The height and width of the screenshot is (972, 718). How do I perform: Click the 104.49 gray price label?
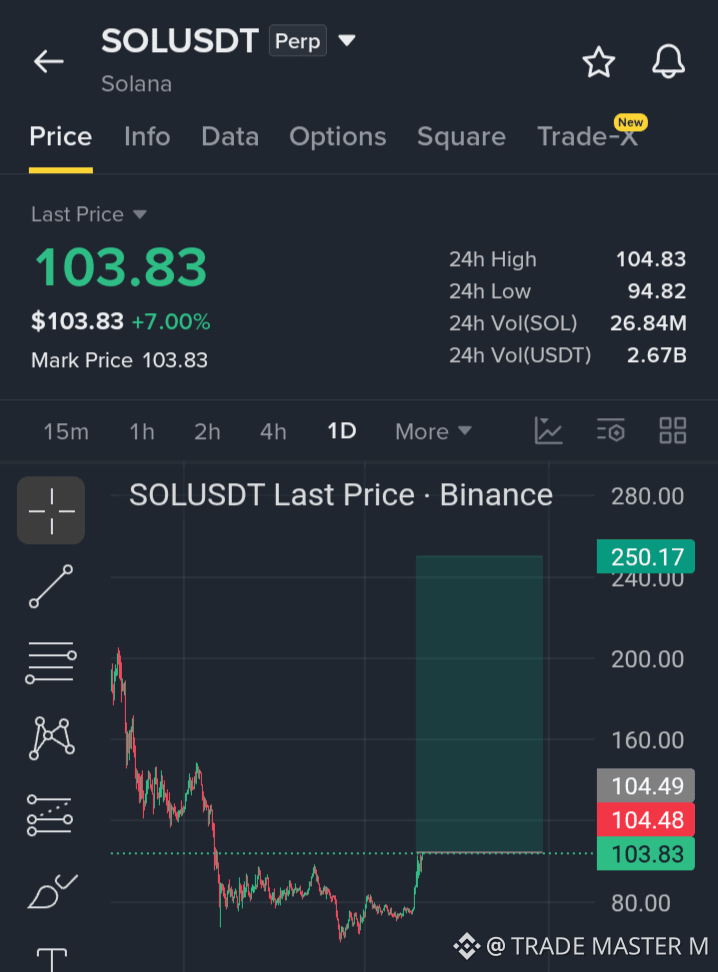645,786
